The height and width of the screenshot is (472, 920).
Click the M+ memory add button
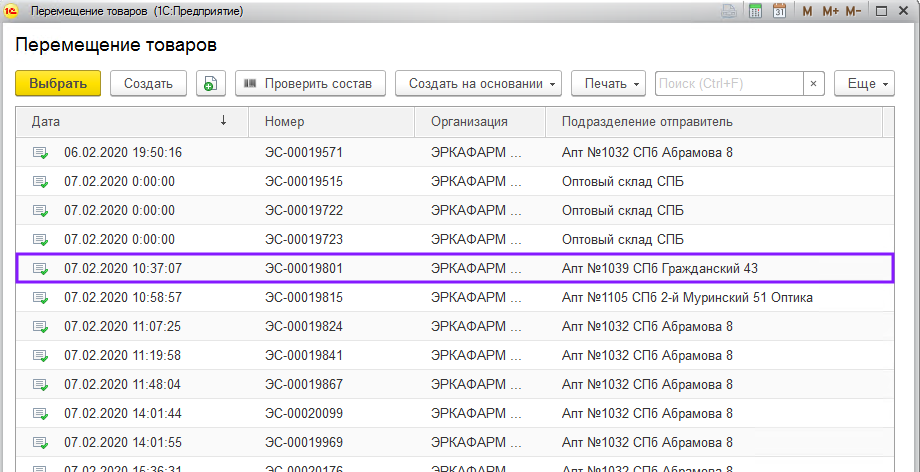(830, 11)
